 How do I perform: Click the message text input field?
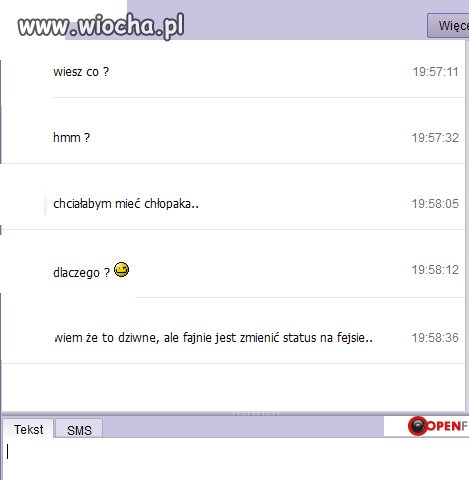pyautogui.click(x=234, y=459)
